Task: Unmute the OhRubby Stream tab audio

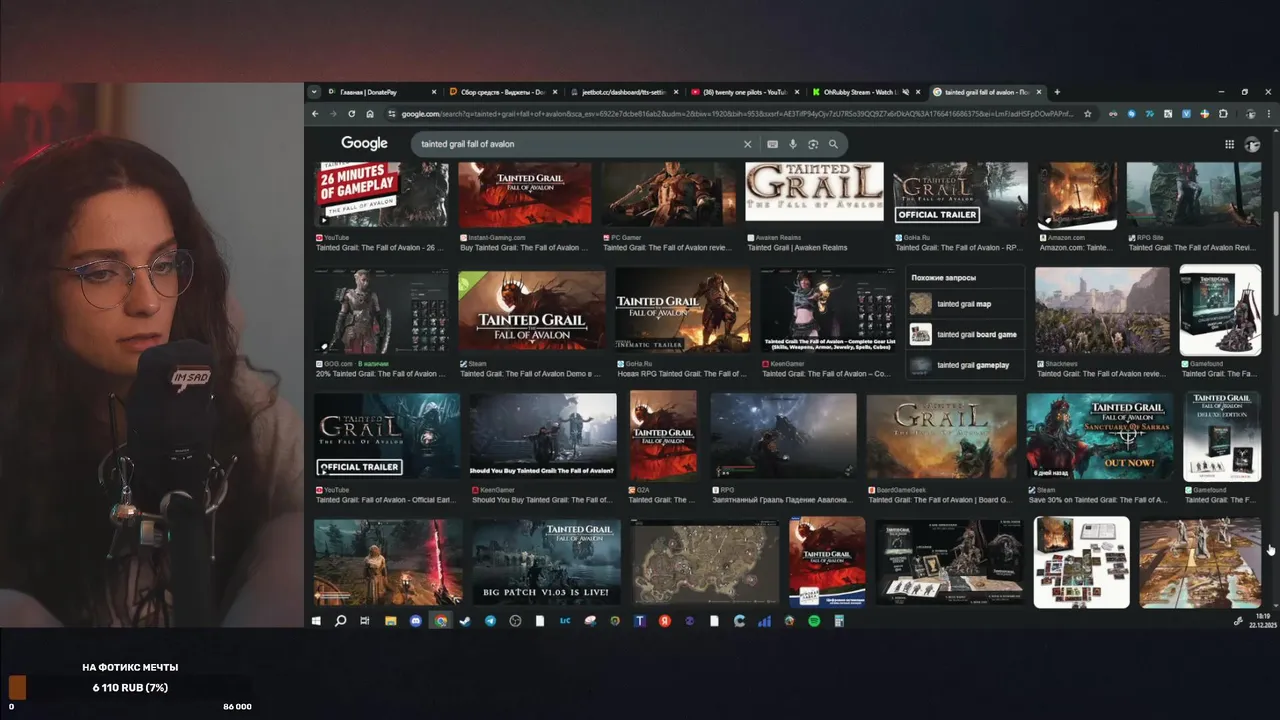Action: pos(905,92)
